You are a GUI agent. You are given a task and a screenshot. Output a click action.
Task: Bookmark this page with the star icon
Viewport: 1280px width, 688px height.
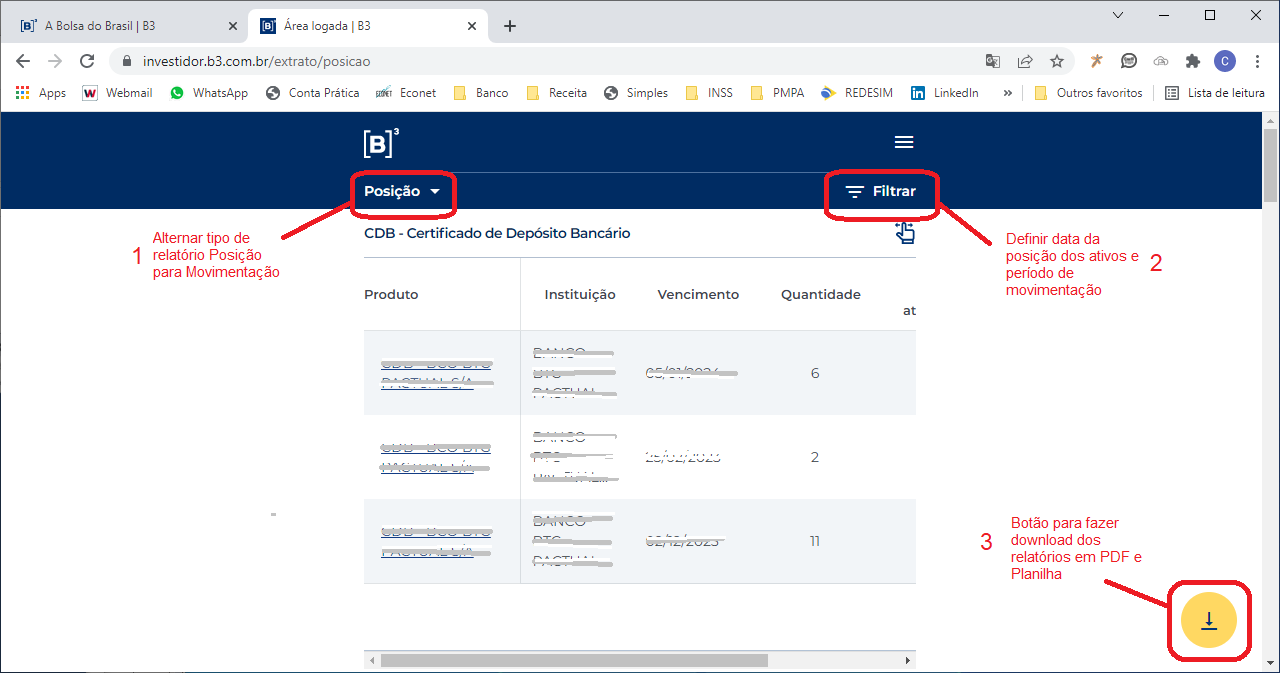click(1057, 61)
